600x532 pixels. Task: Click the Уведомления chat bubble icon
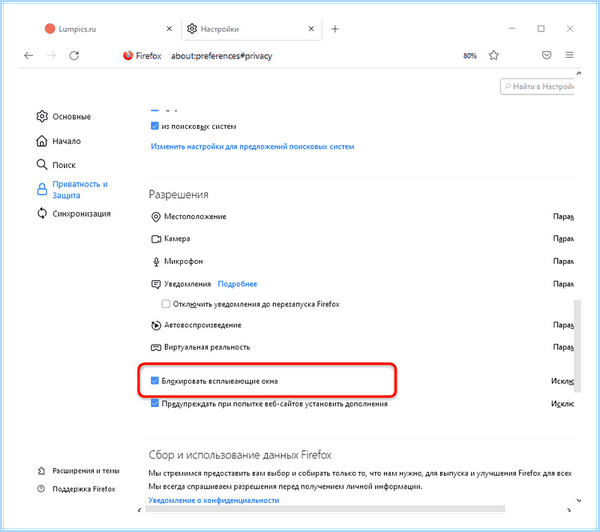pos(156,284)
